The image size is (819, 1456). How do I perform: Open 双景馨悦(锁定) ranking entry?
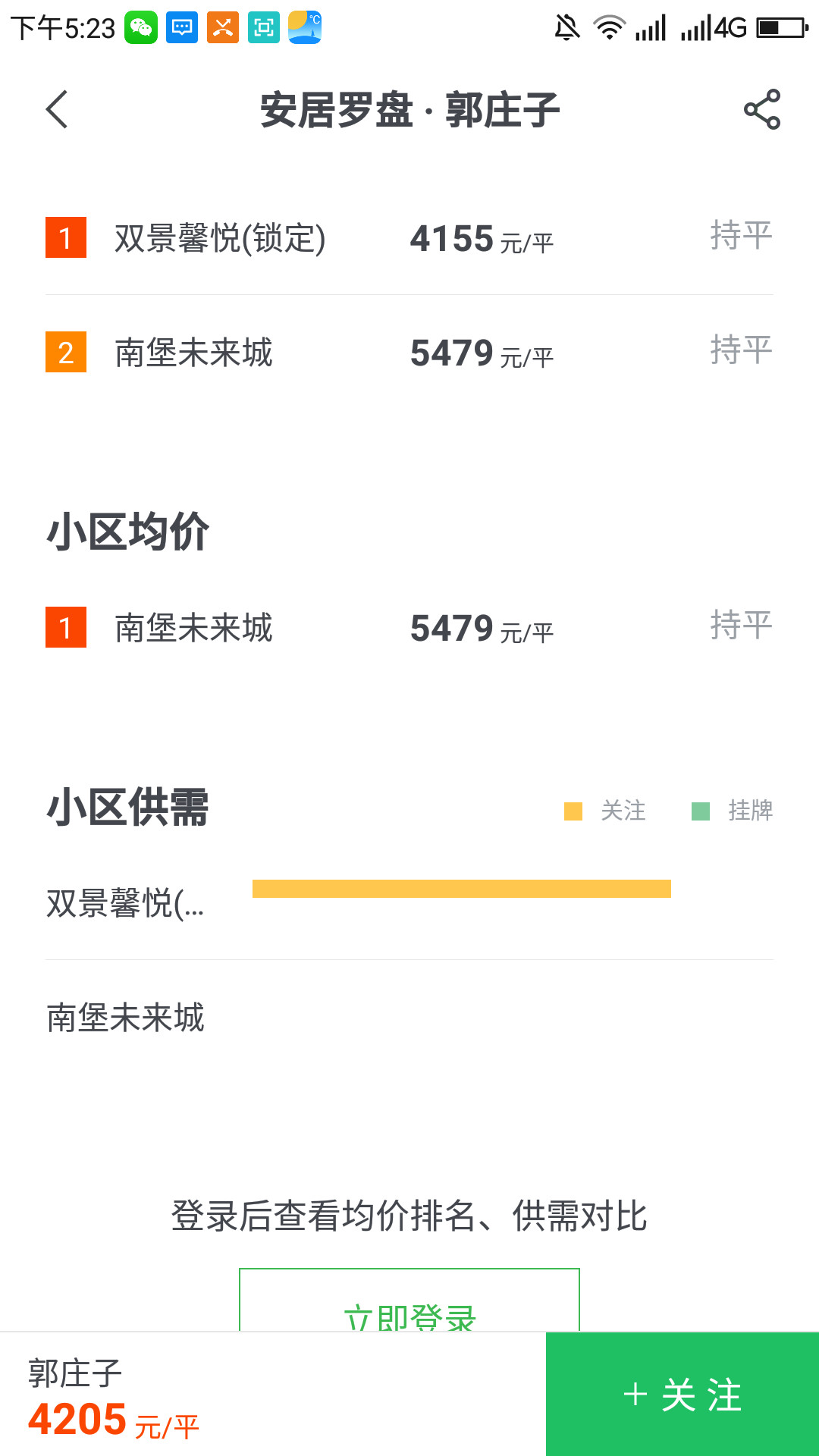click(x=220, y=238)
